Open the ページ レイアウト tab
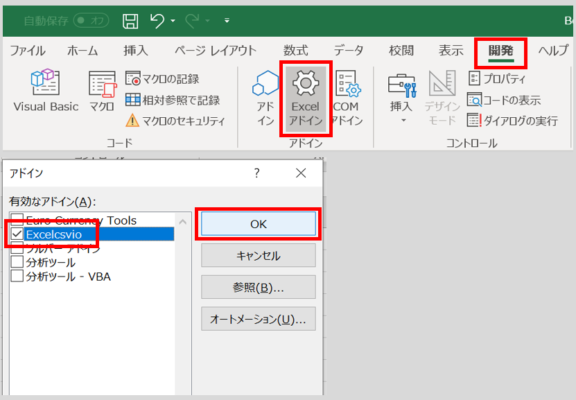The width and height of the screenshot is (576, 400). 215,51
